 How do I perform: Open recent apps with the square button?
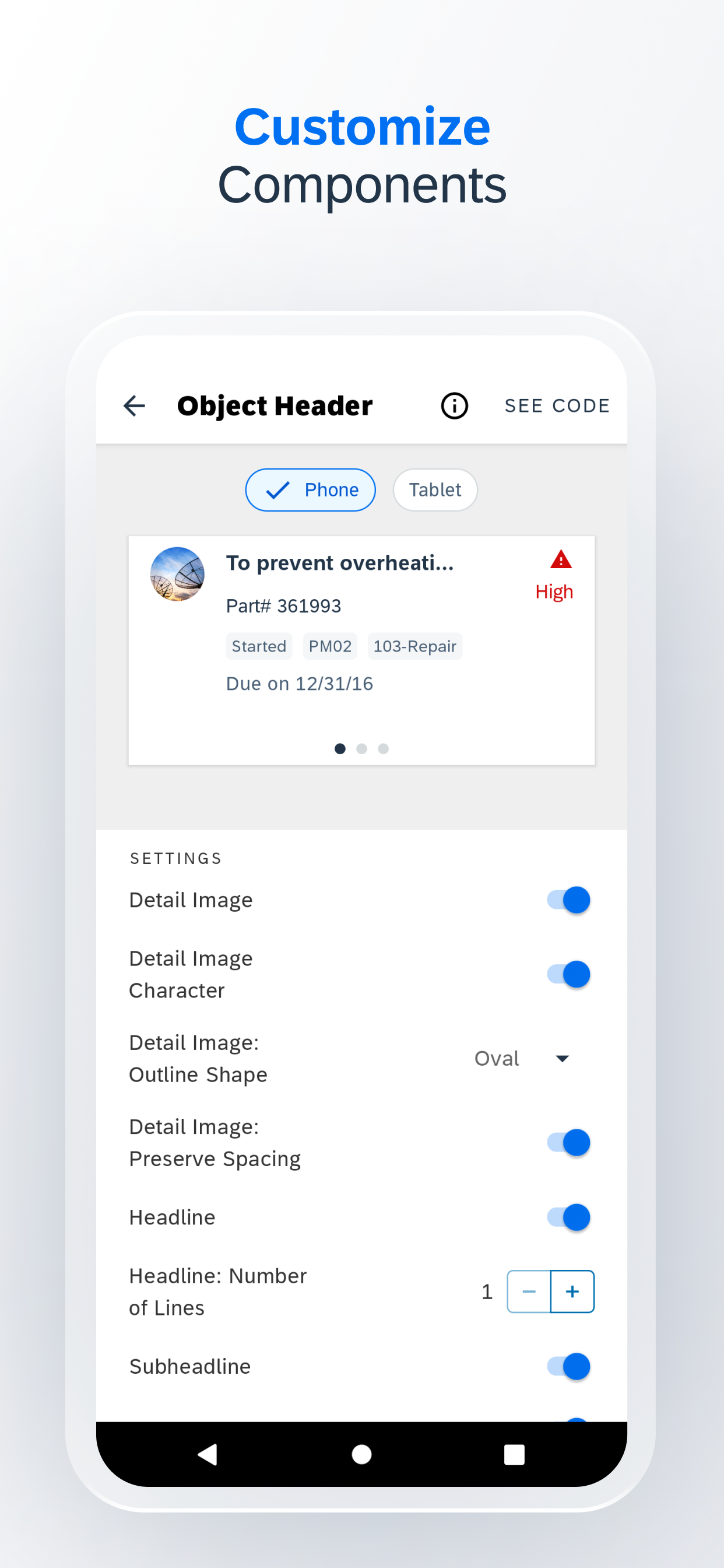click(x=514, y=1454)
